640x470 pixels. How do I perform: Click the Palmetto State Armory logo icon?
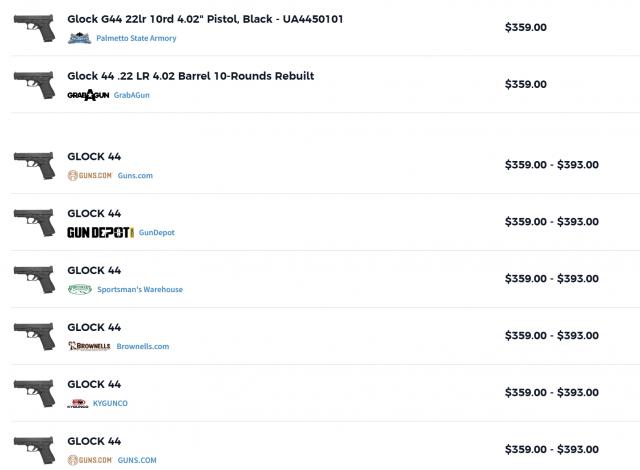coord(79,38)
